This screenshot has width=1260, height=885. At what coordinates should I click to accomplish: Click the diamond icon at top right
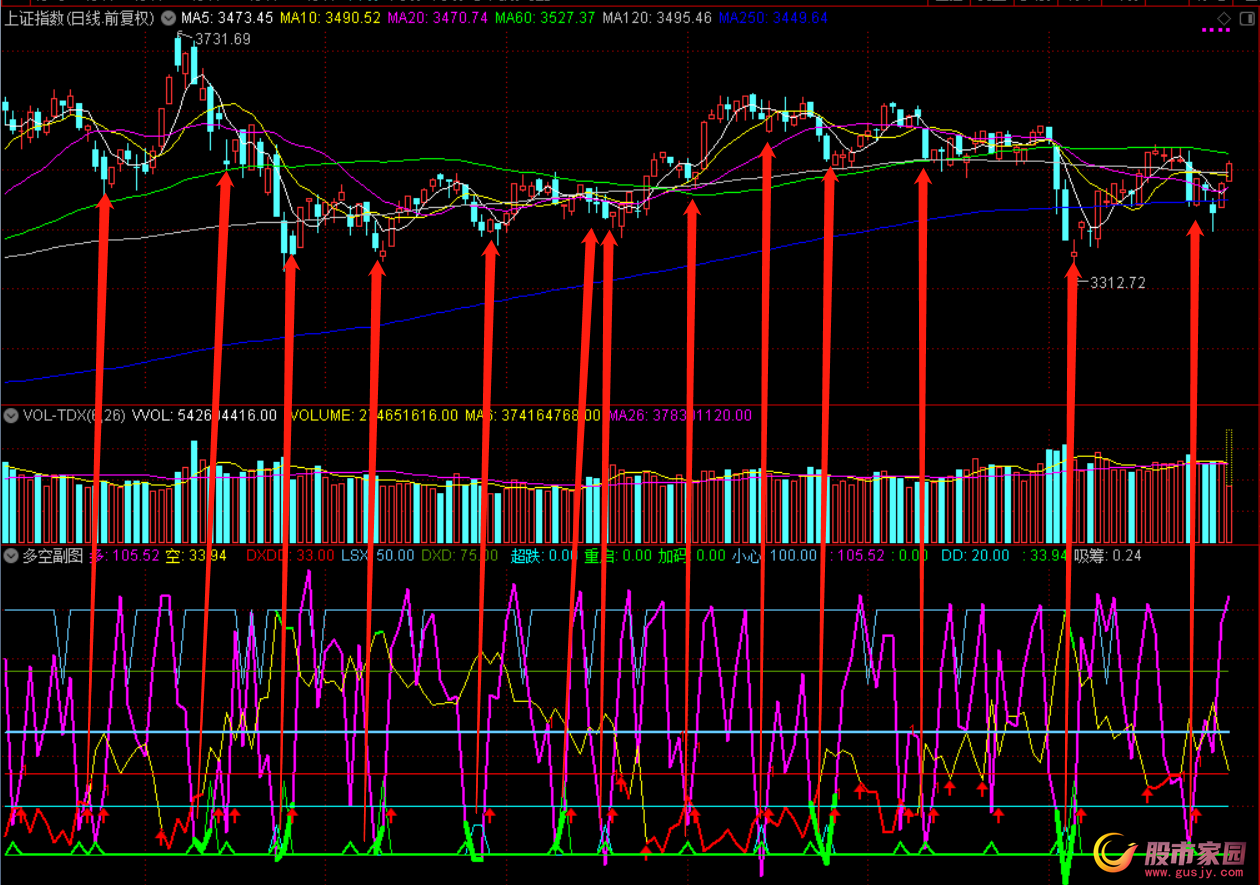tap(1224, 18)
